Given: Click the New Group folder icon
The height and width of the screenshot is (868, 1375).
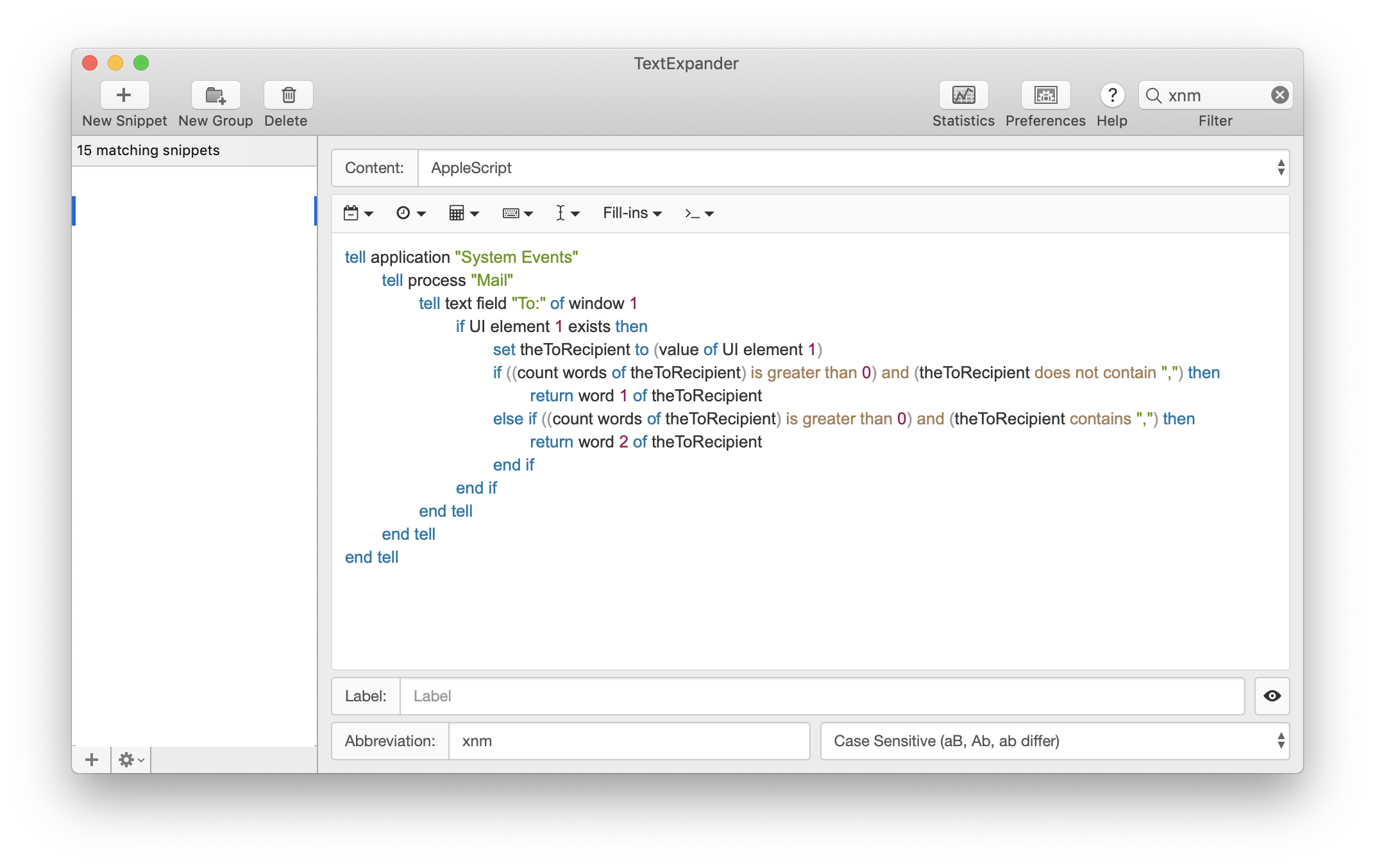Looking at the screenshot, I should pos(215,96).
